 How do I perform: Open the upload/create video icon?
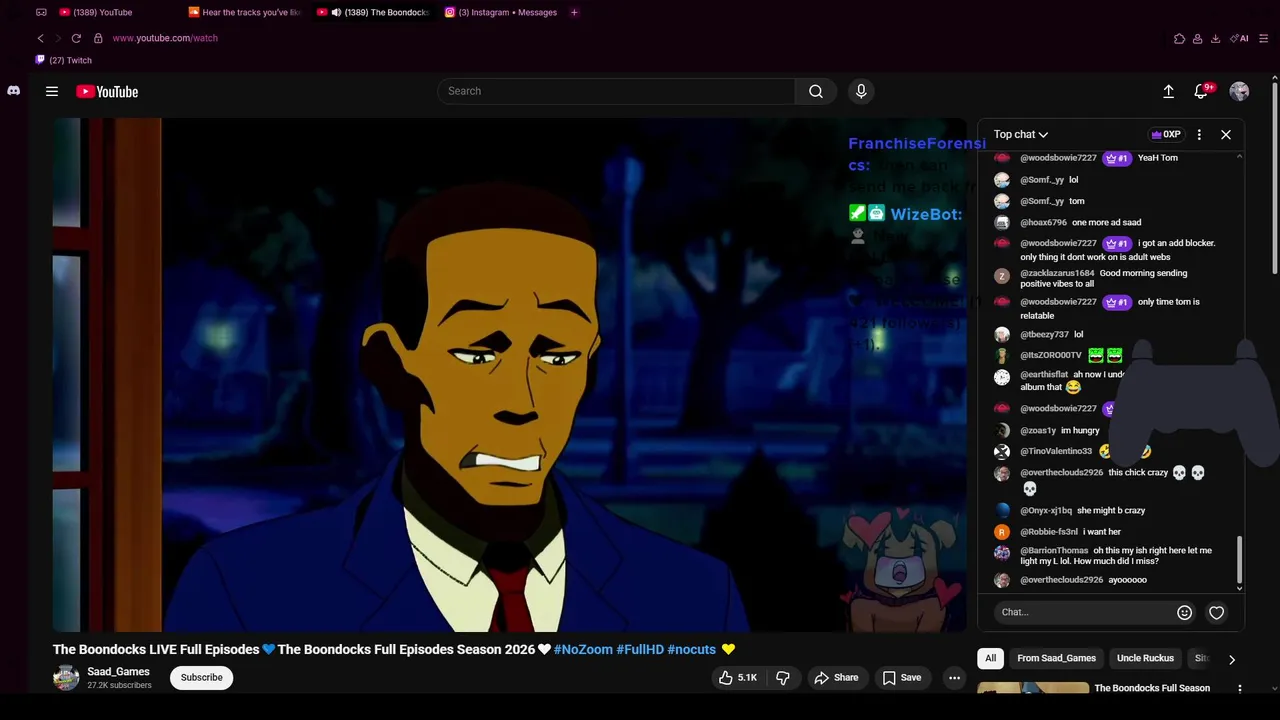pos(1168,91)
